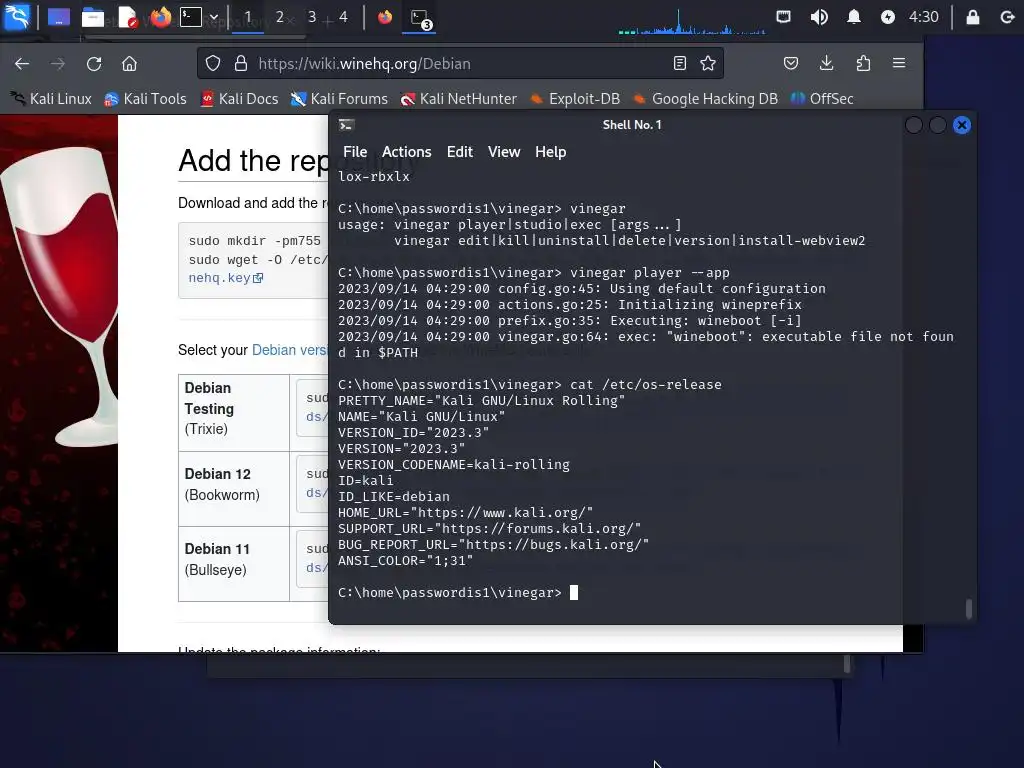1024x768 pixels.
Task: Open the Exploit-DB bookmark
Action: [x=575, y=99]
